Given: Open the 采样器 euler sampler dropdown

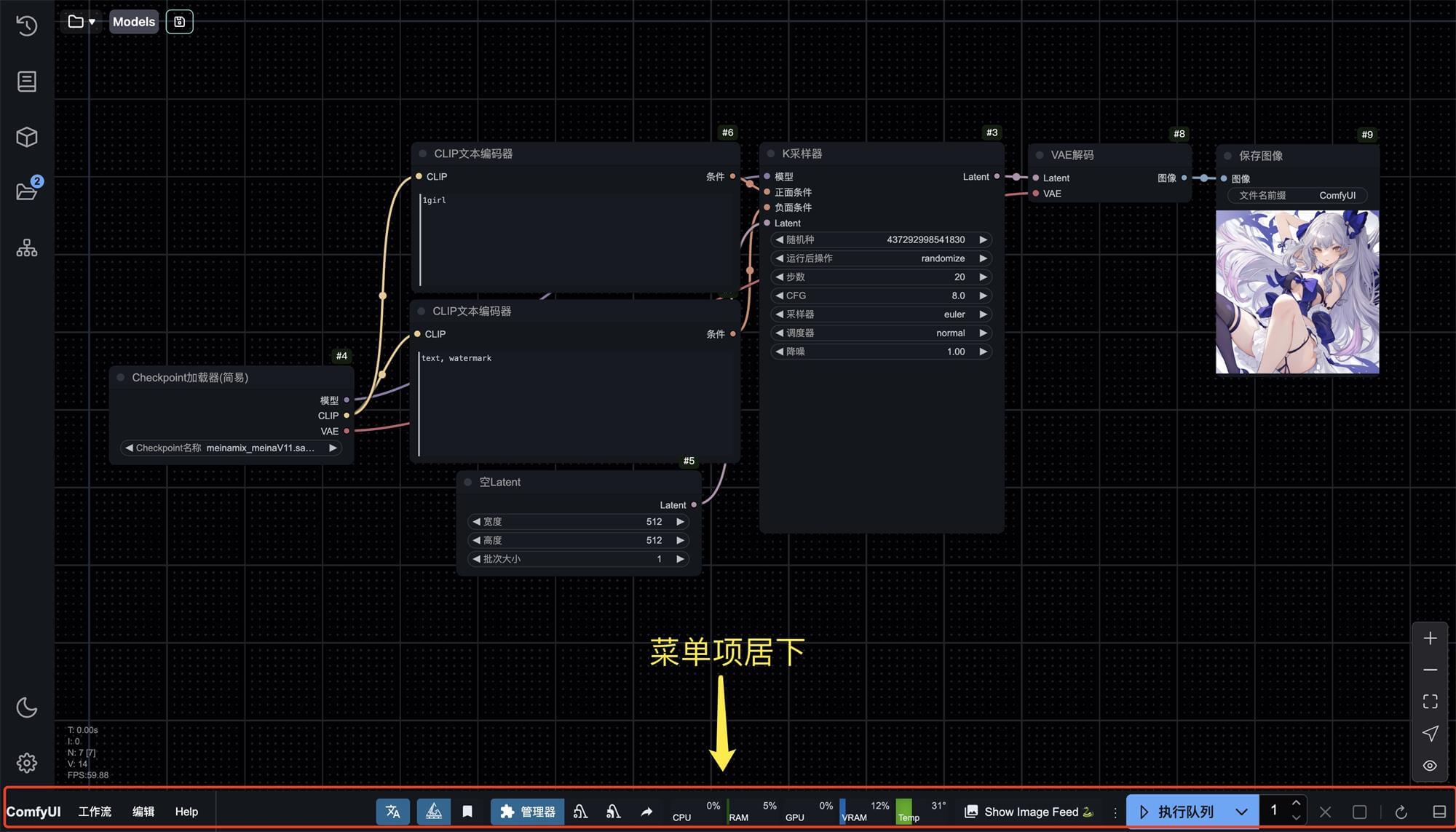Looking at the screenshot, I should point(881,314).
